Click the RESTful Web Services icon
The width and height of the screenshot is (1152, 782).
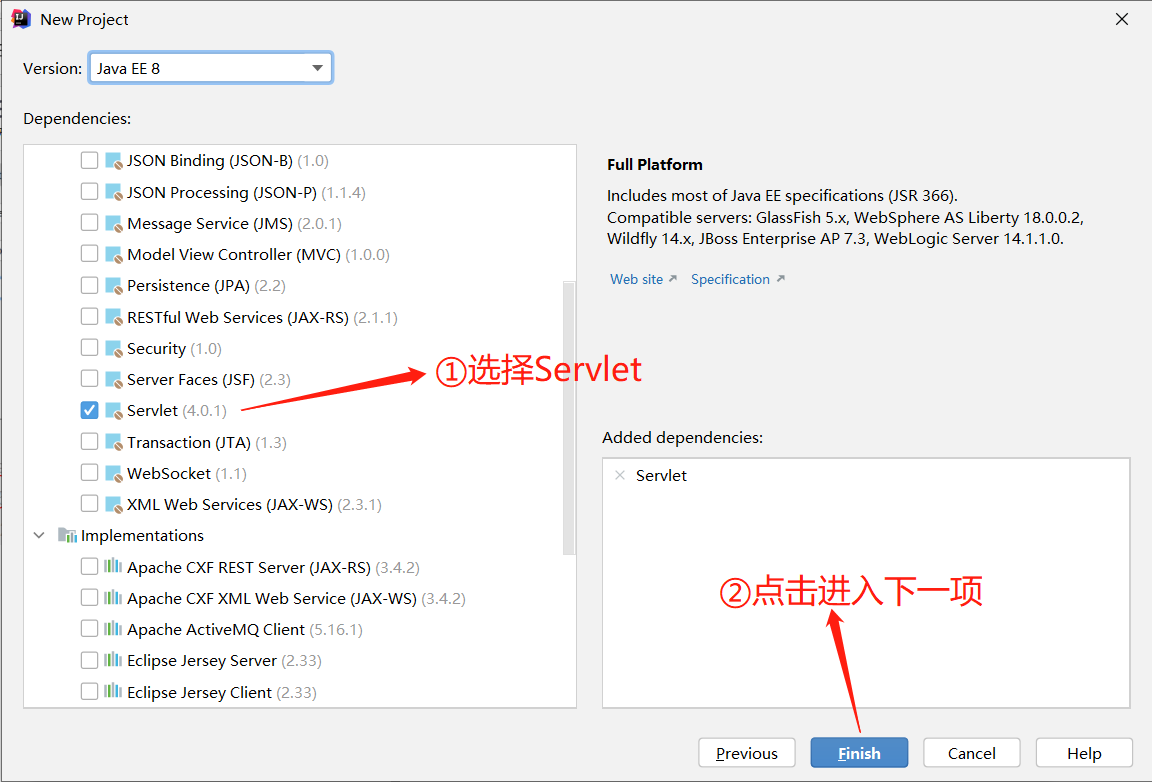113,317
